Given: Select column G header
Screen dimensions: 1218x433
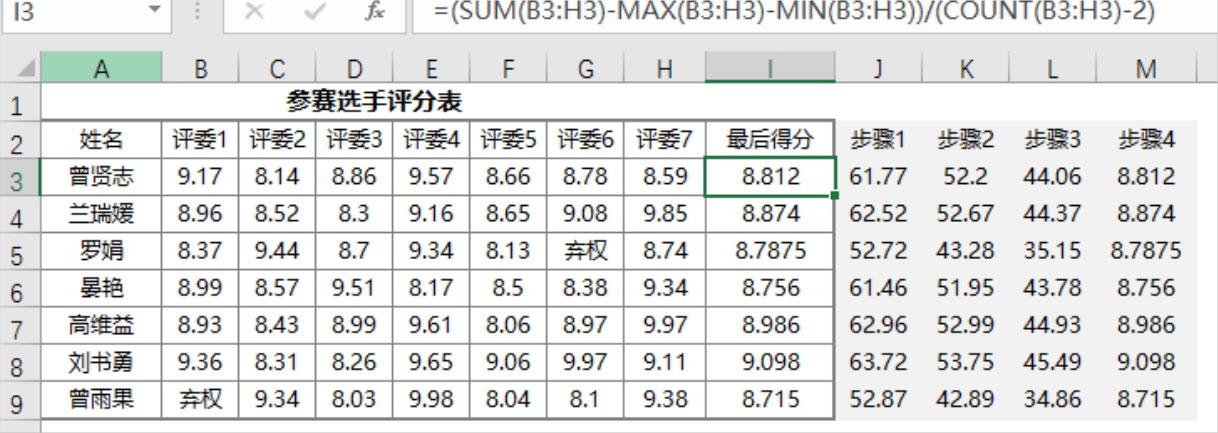Looking at the screenshot, I should coord(585,69).
